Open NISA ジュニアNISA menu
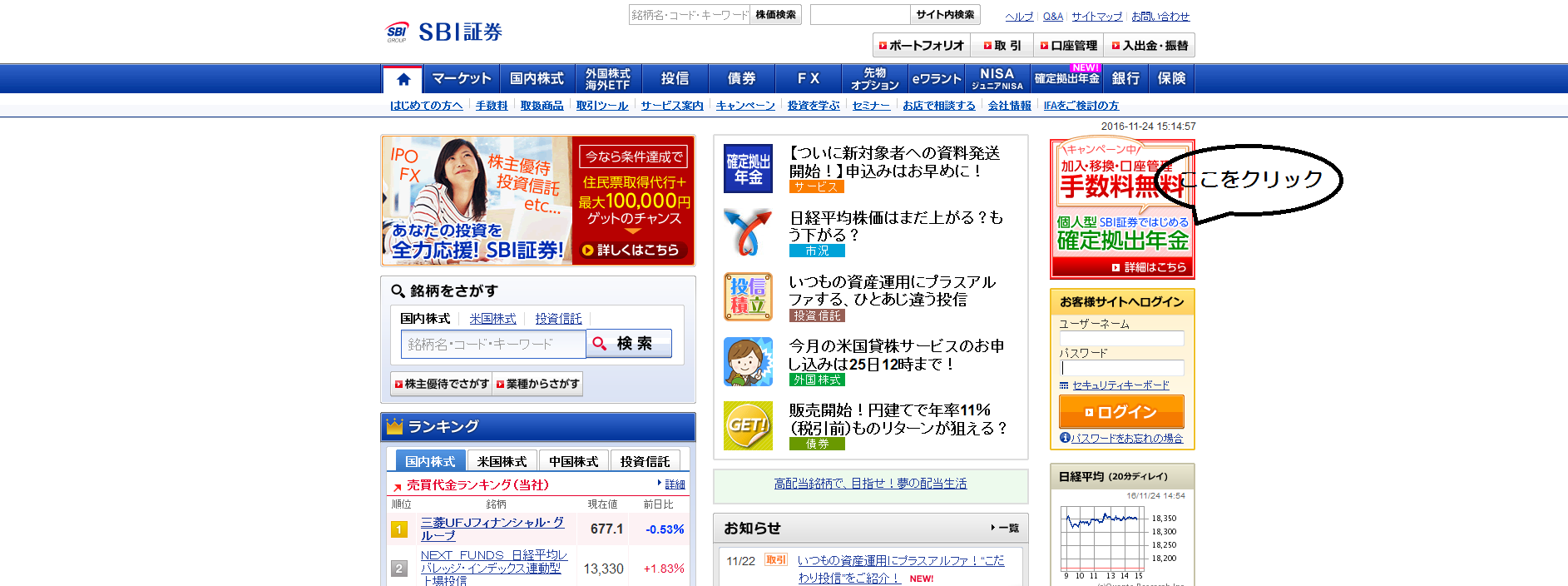 click(997, 79)
